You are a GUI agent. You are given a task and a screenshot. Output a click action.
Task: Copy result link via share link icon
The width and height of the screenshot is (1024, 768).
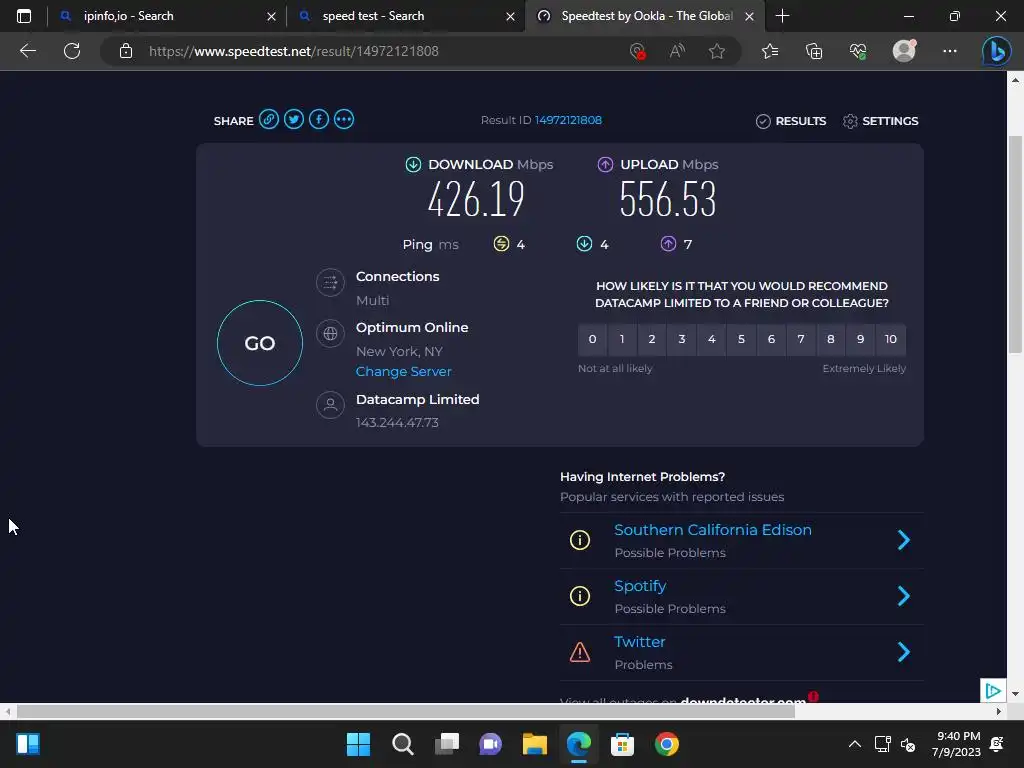(268, 120)
